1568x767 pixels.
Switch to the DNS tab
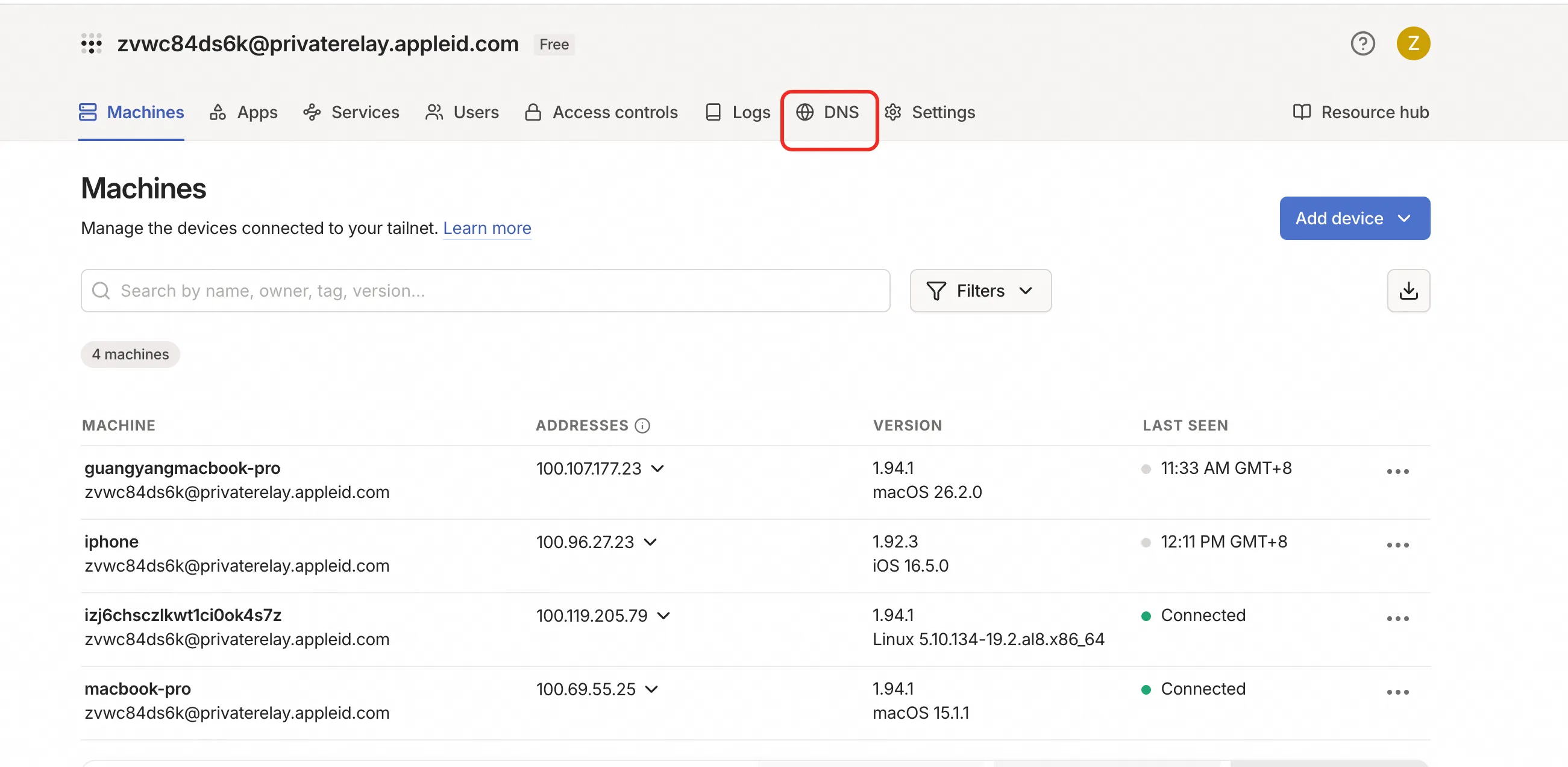pos(829,112)
